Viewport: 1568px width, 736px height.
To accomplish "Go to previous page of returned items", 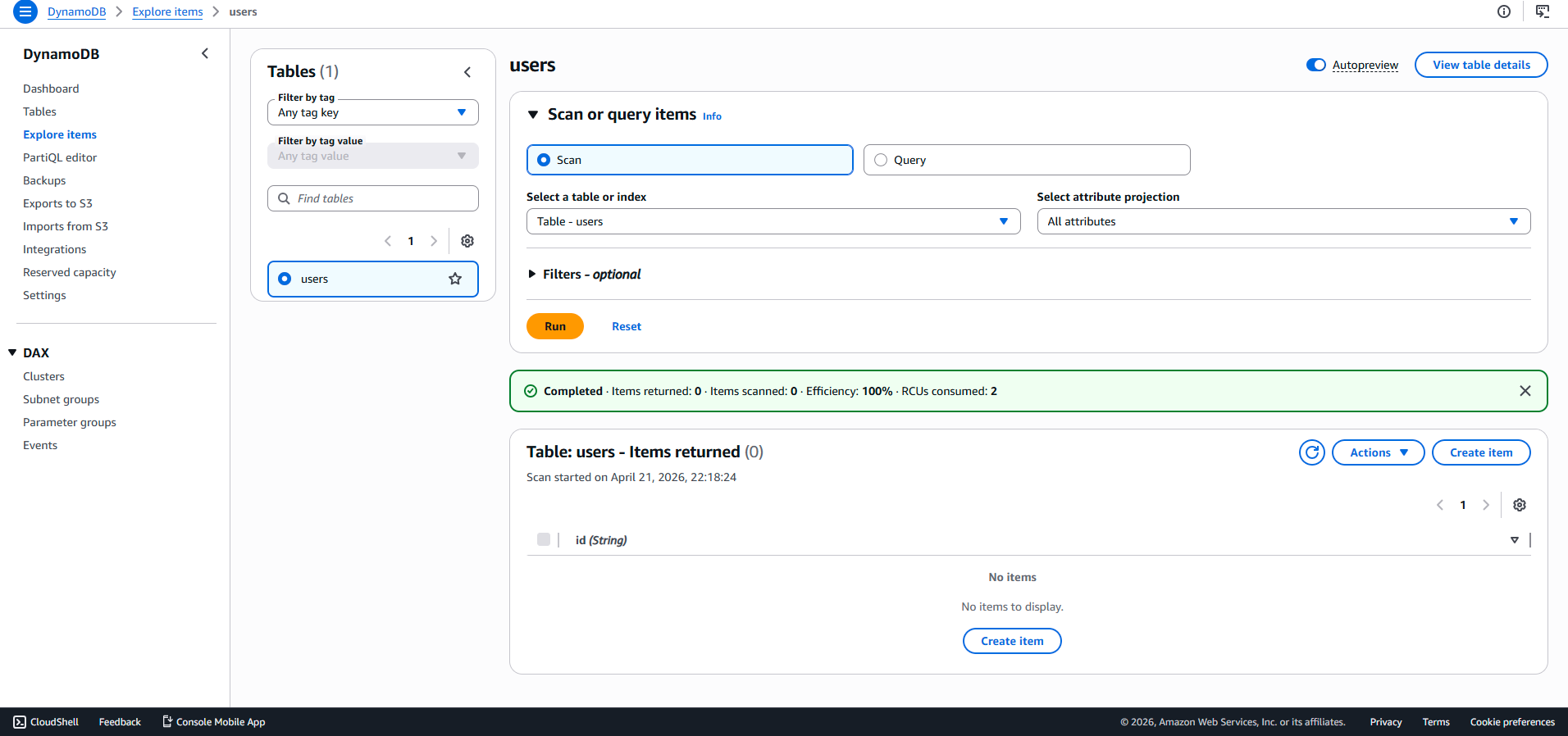I will [1440, 505].
